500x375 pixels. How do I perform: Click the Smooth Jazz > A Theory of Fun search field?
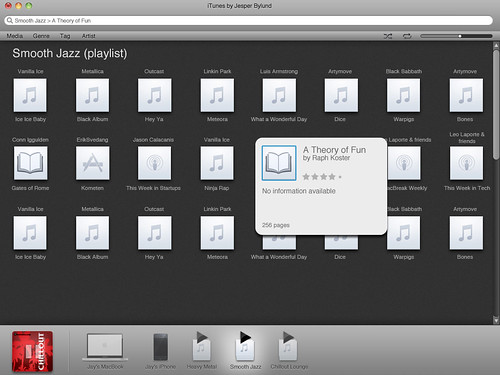click(x=248, y=20)
